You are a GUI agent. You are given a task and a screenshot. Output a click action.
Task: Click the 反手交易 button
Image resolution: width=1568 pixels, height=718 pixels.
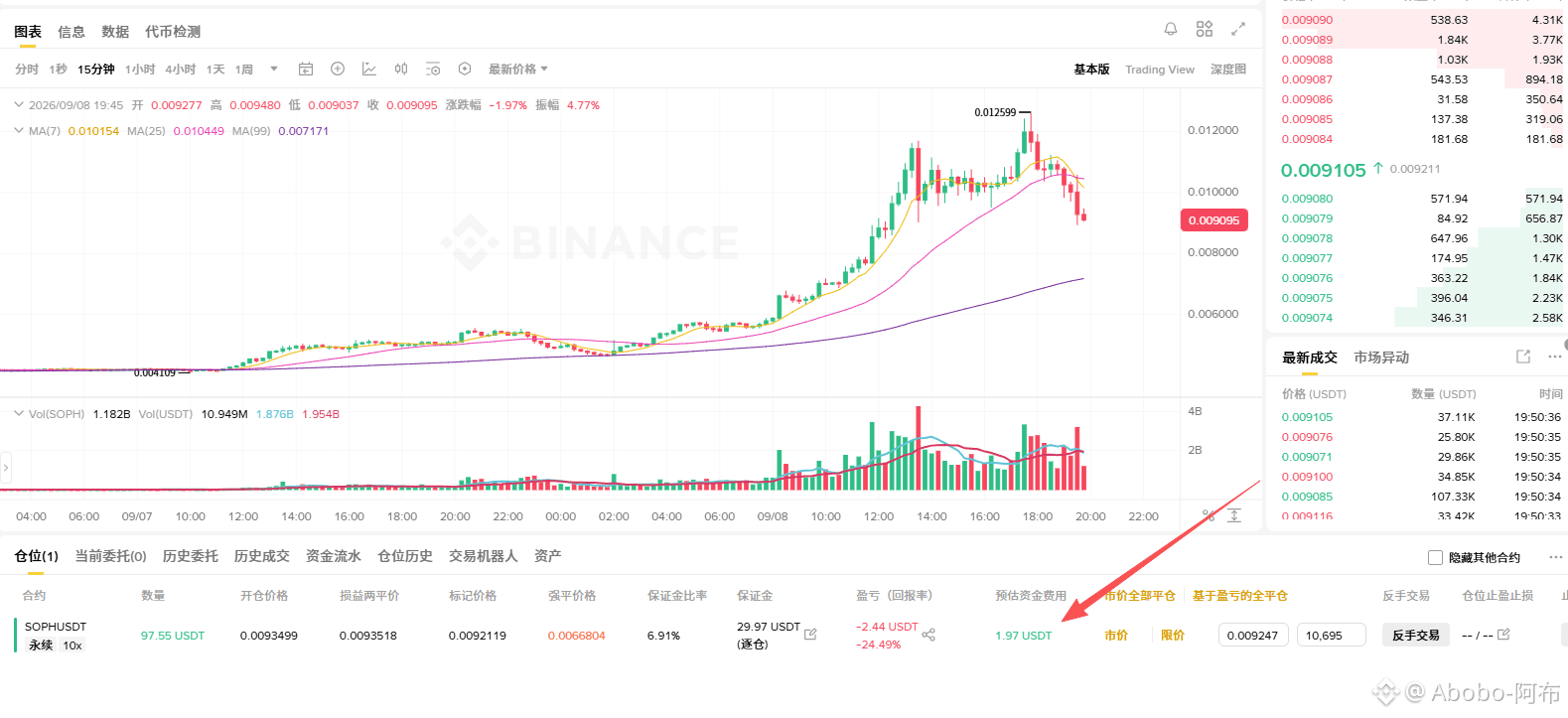1415,636
